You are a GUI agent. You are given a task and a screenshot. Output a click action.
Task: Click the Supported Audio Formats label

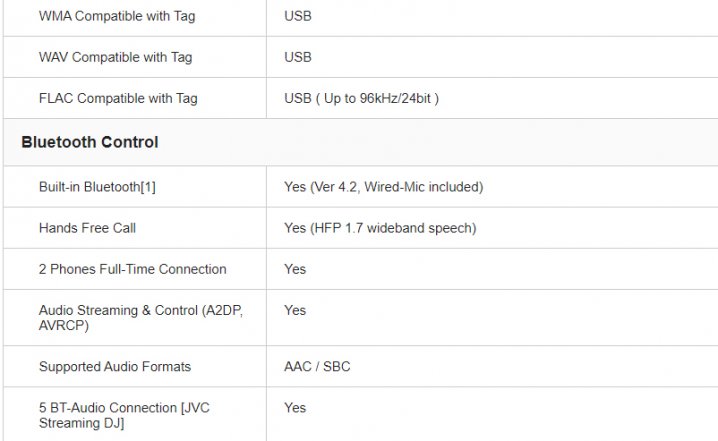click(x=114, y=367)
